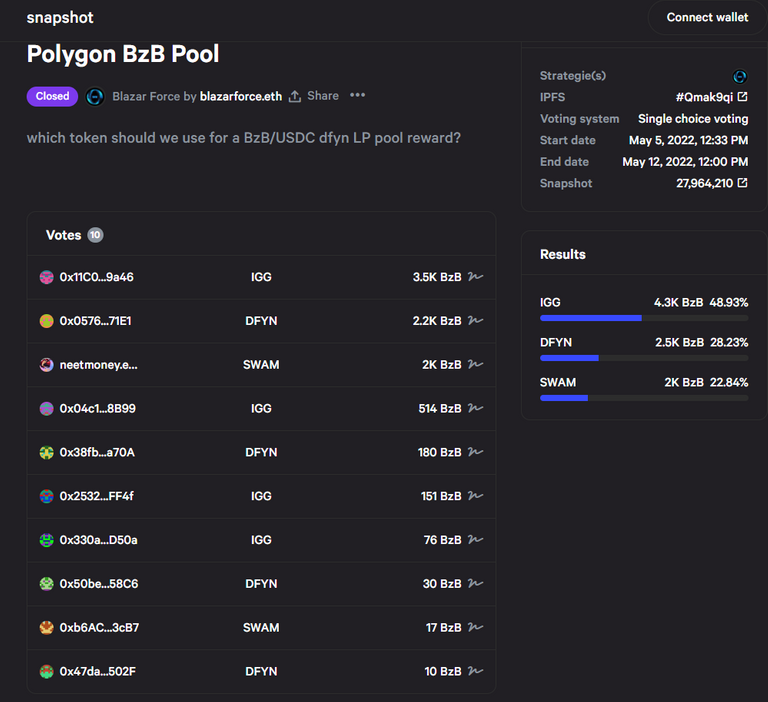Click the end date May 12, 2022, 12:00 PM

click(685, 162)
